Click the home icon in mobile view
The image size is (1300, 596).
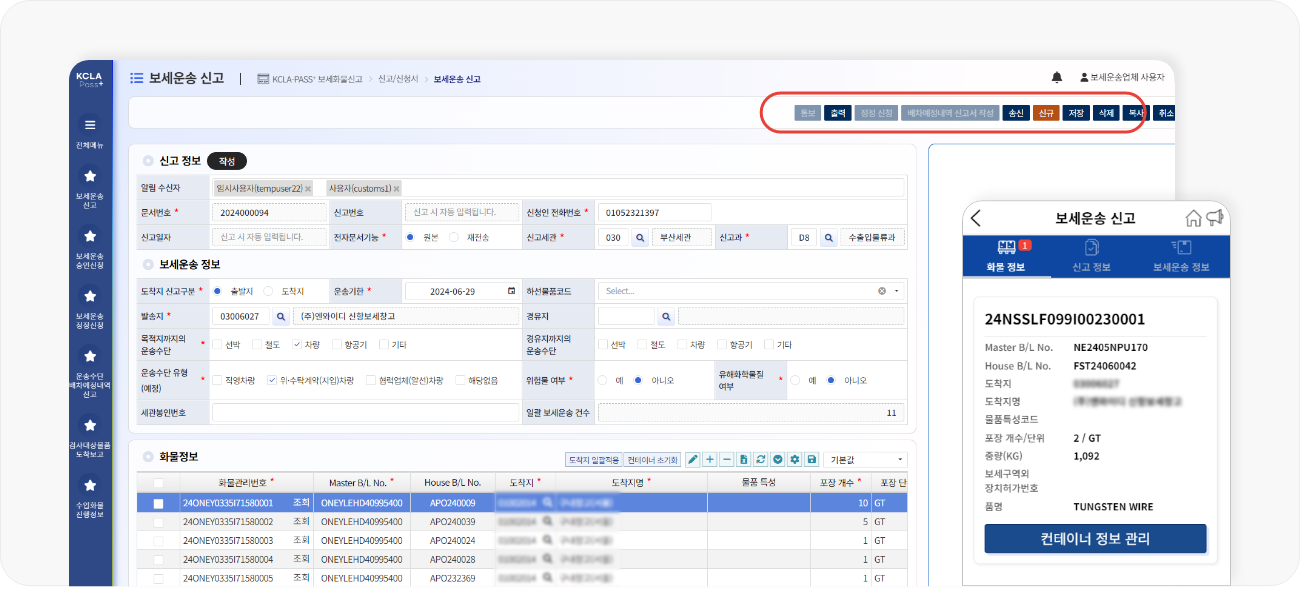pyautogui.click(x=1193, y=218)
